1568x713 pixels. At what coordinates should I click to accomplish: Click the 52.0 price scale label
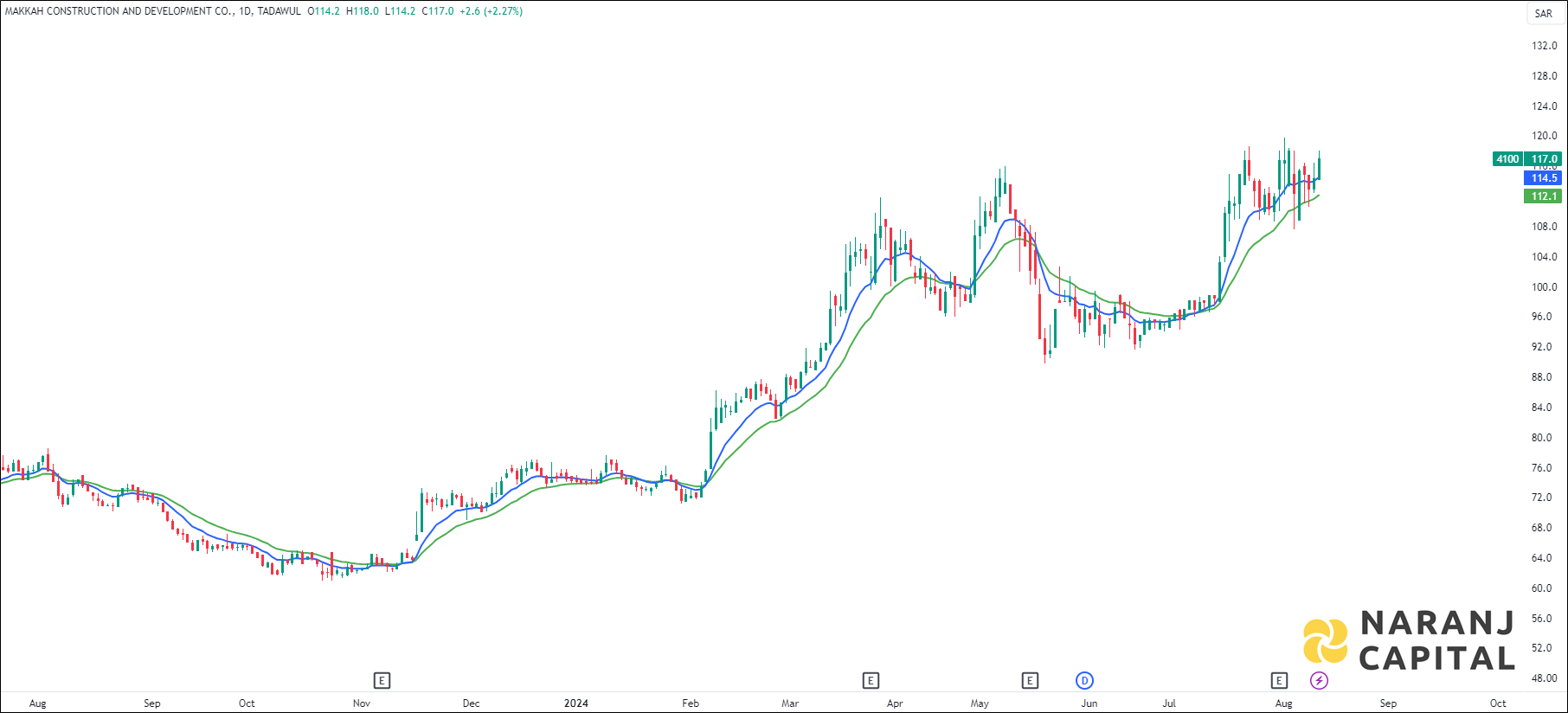click(x=1542, y=648)
